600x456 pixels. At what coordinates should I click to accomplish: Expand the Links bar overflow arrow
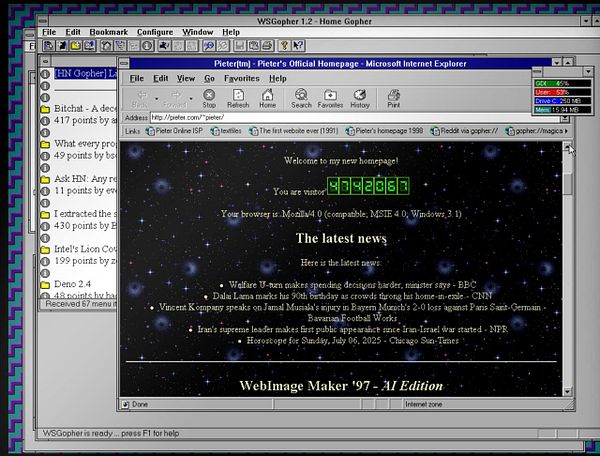coord(566,131)
